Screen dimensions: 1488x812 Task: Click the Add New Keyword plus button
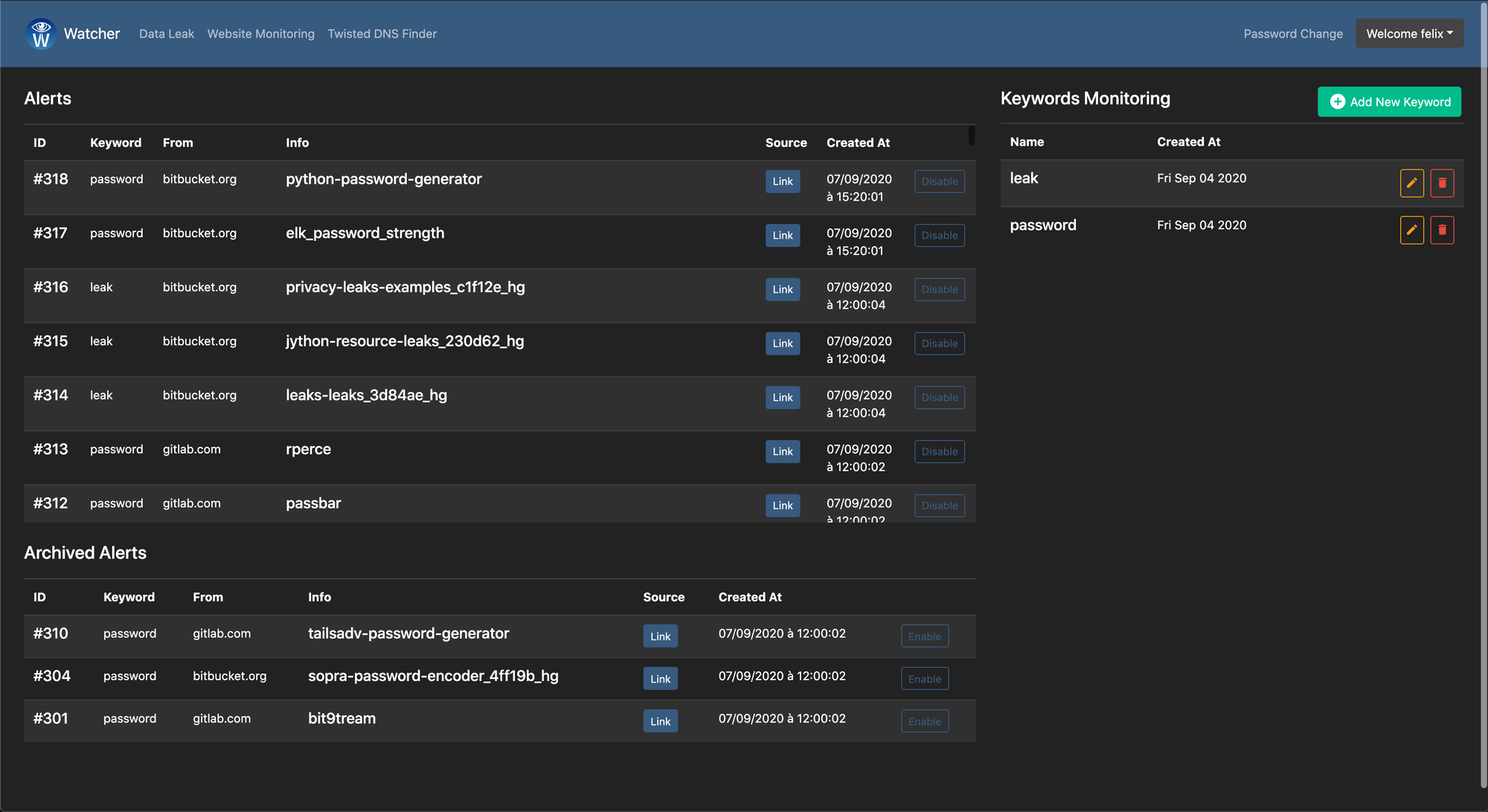1389,102
